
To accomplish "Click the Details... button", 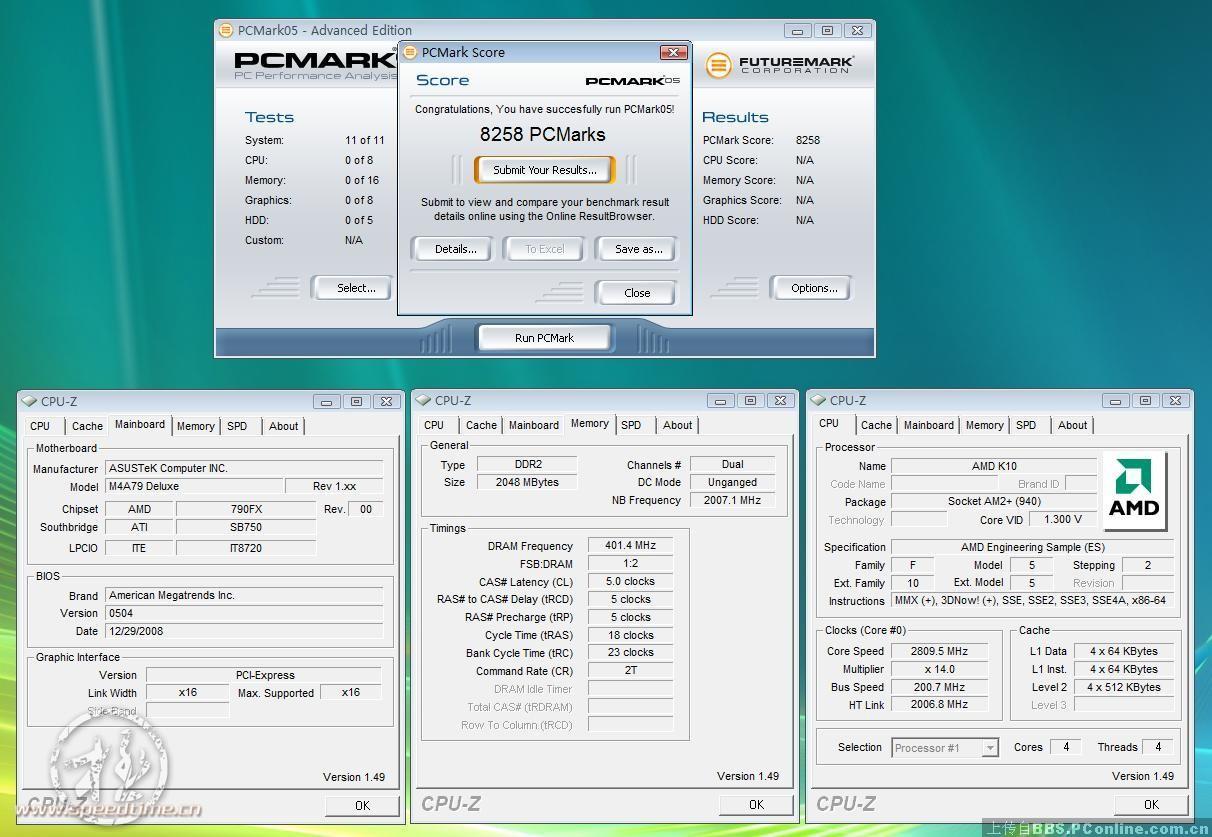I will tap(455, 249).
